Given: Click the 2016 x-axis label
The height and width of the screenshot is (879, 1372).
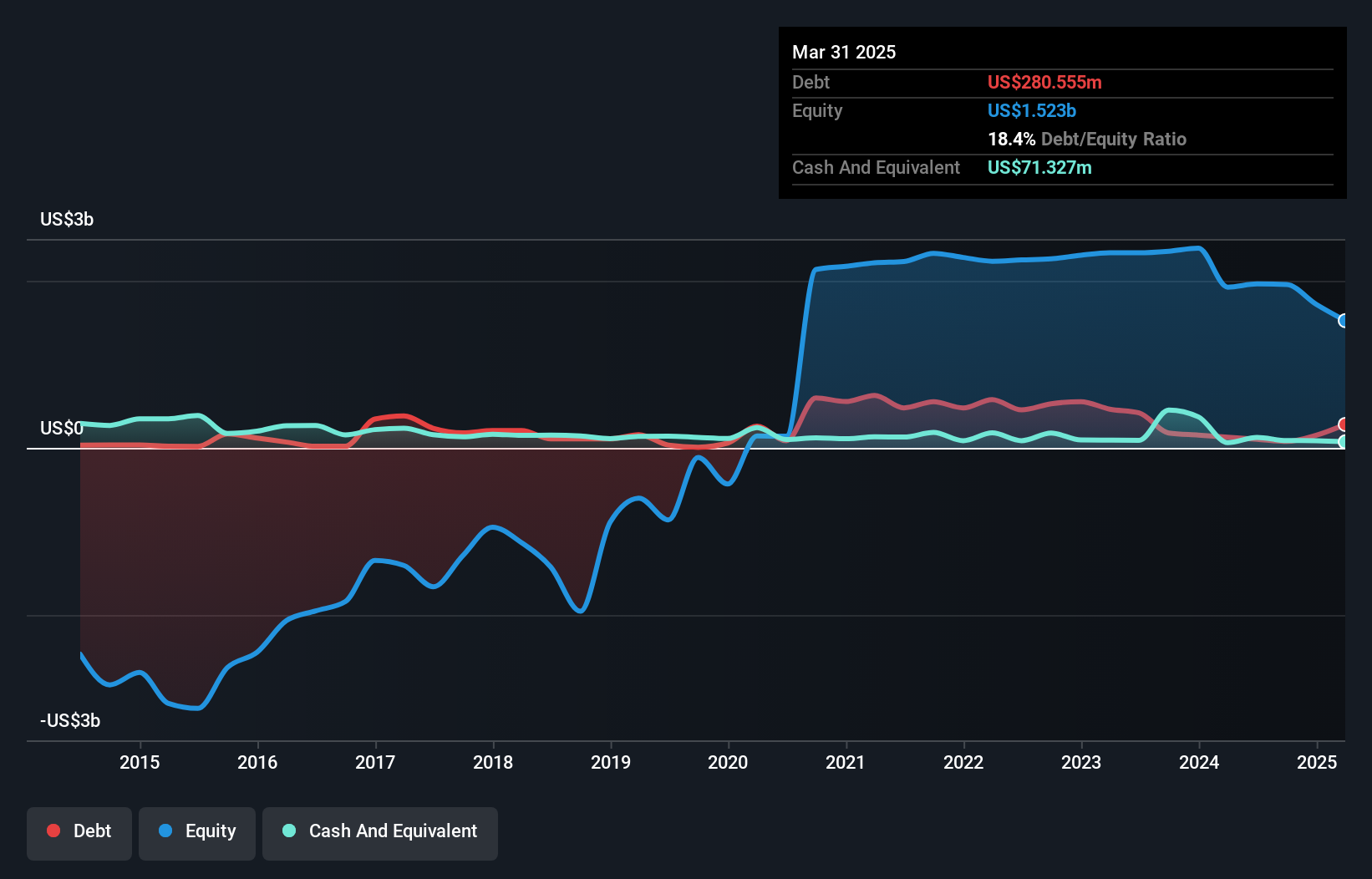Looking at the screenshot, I should [257, 762].
